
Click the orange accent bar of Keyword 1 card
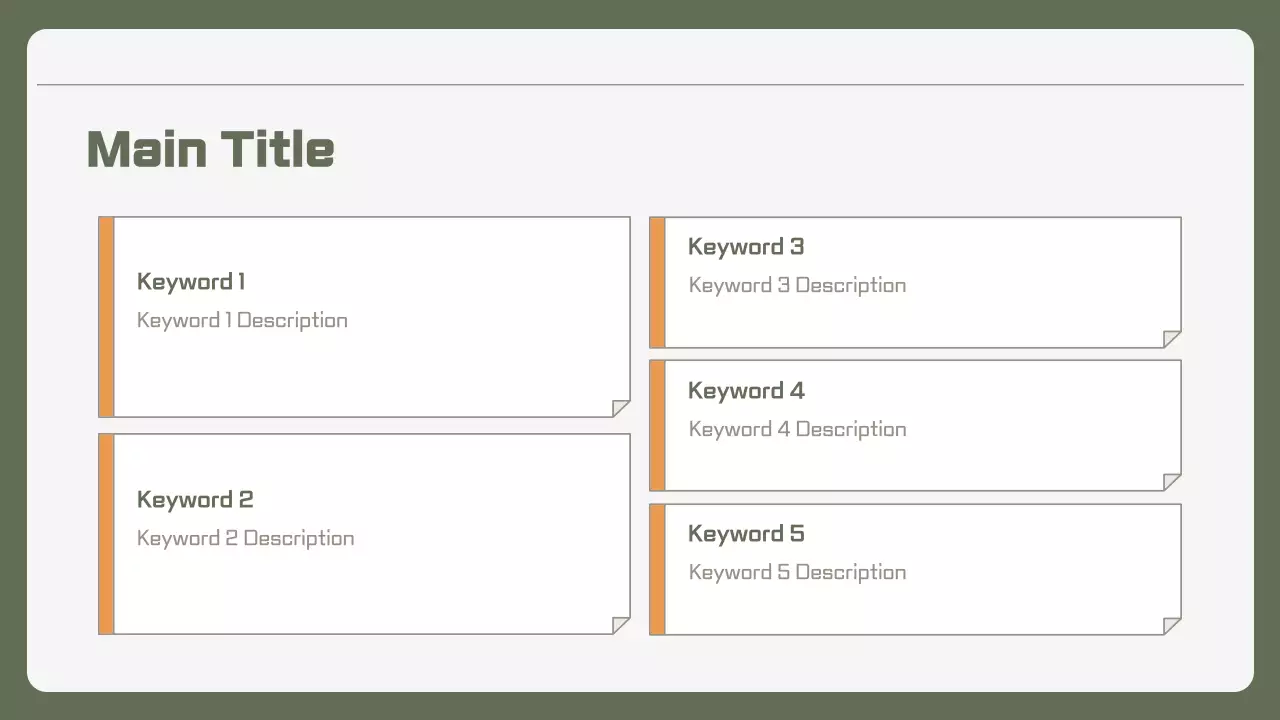coord(106,317)
